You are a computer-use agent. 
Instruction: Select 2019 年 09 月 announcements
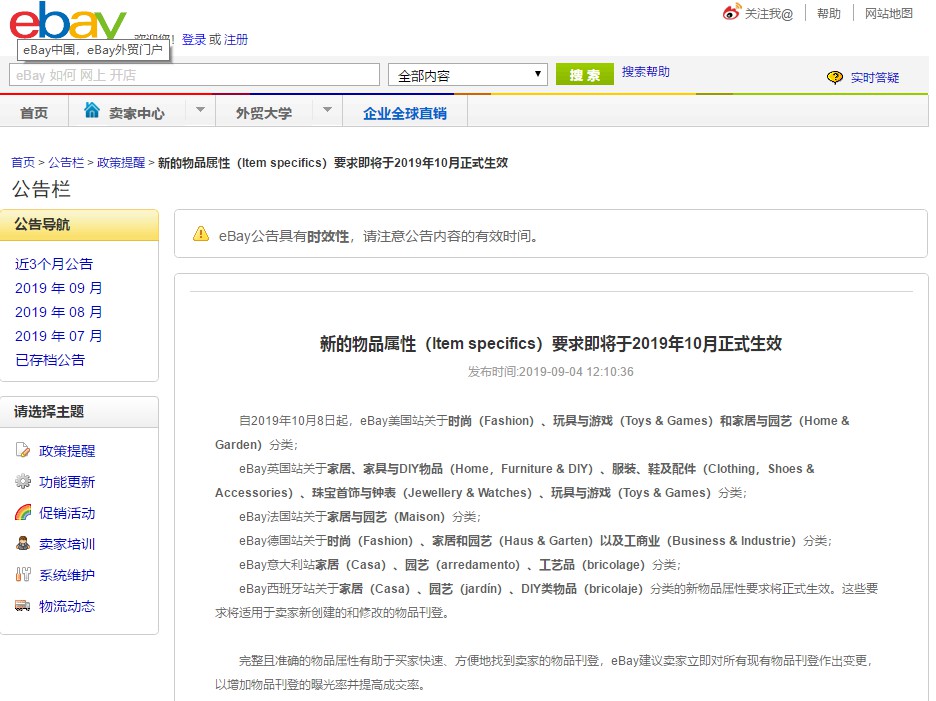58,288
